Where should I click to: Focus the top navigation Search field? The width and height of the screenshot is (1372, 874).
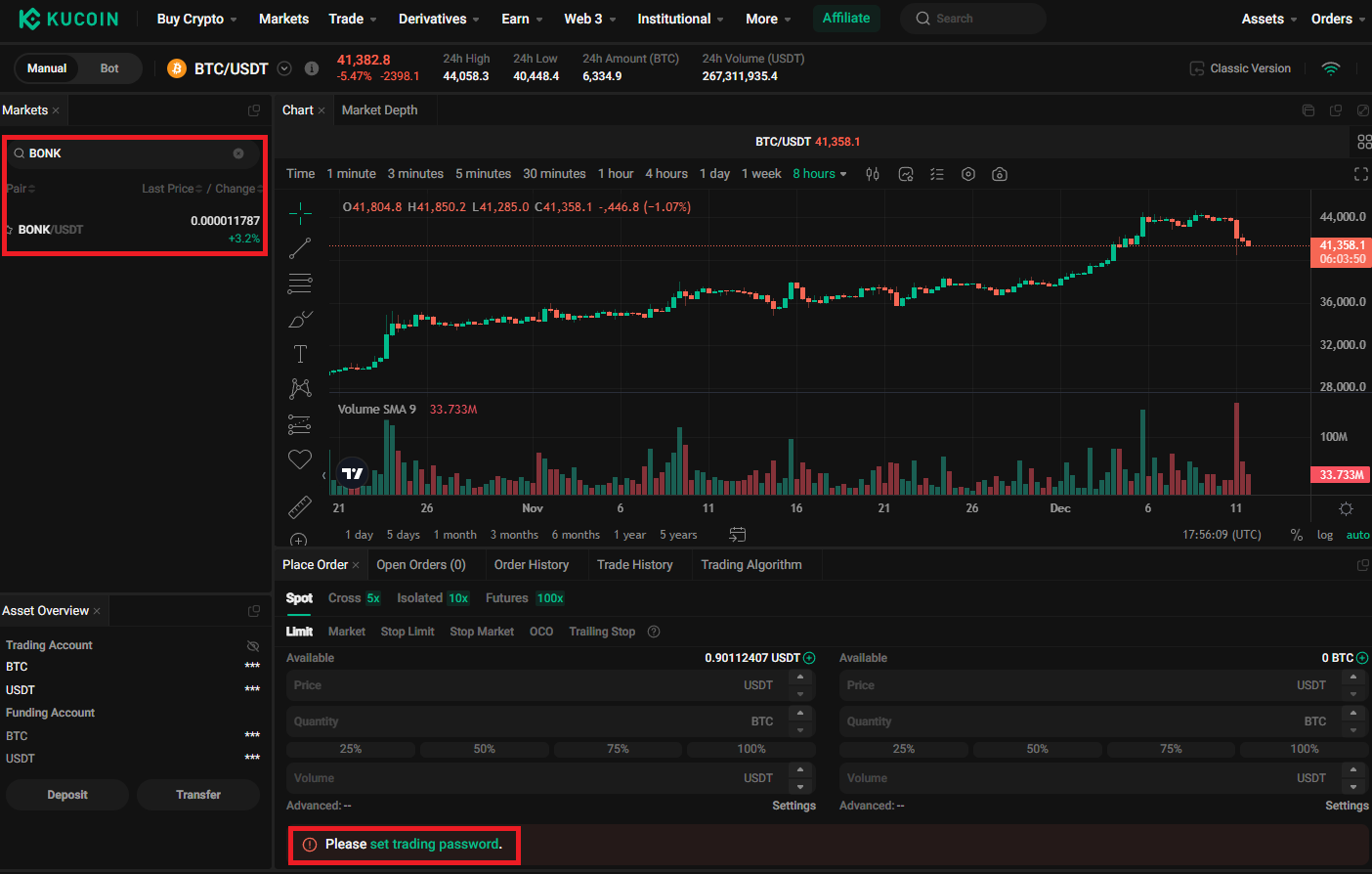pos(973,19)
